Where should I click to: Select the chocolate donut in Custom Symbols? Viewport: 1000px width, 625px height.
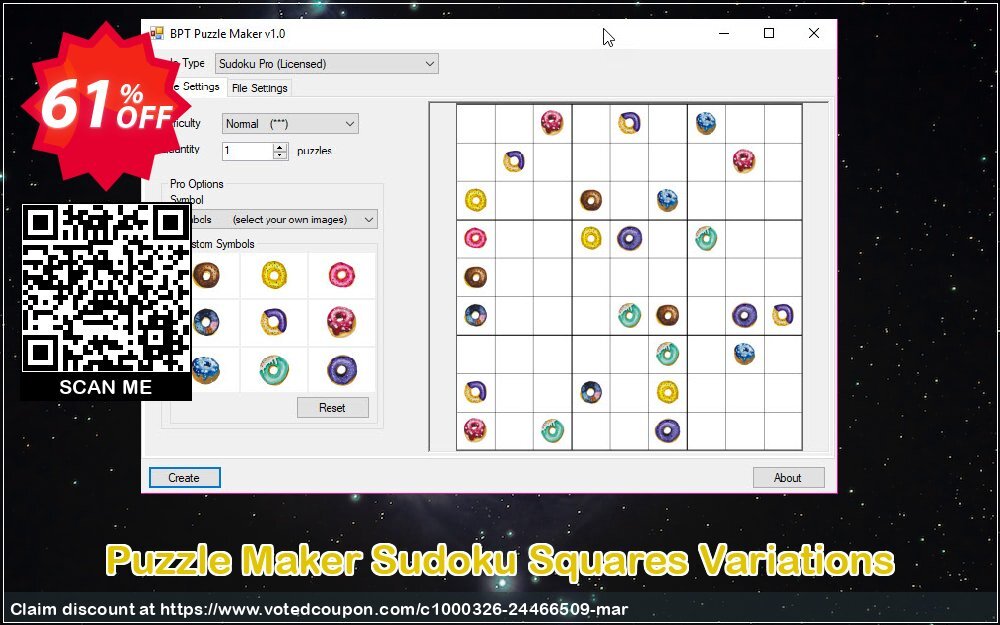pos(205,276)
